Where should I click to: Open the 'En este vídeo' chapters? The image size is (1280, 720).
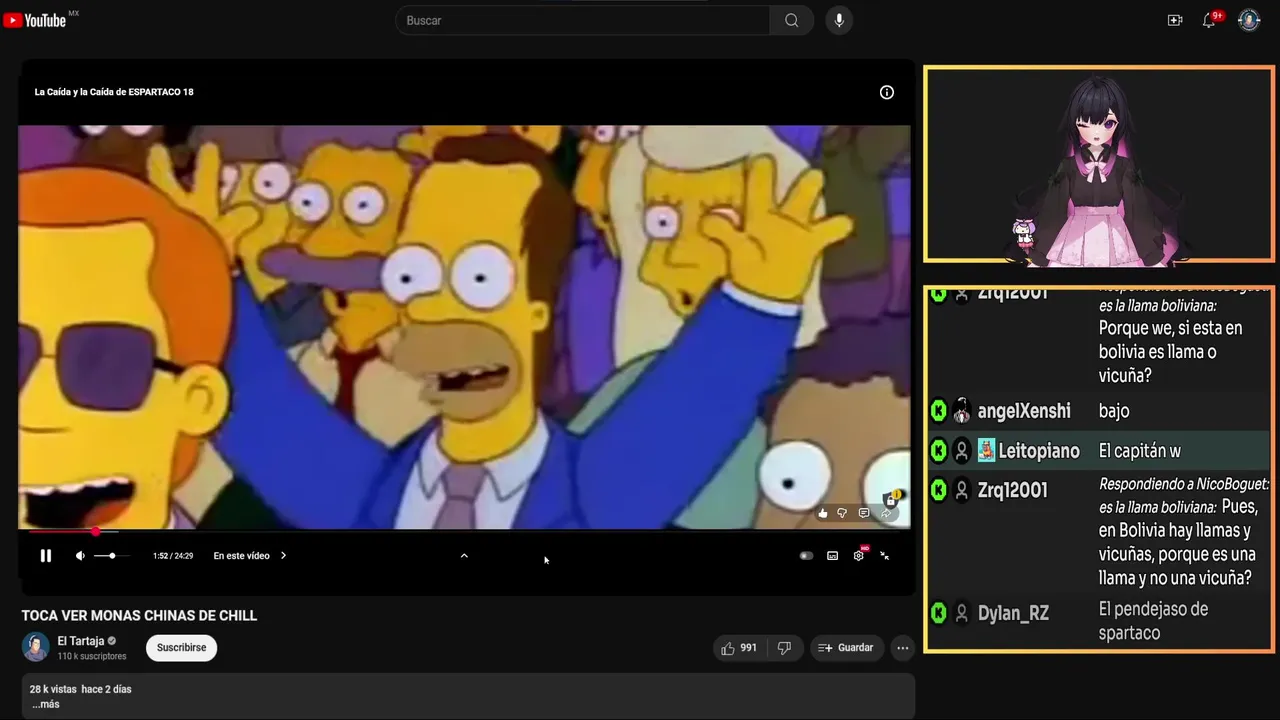pyautogui.click(x=249, y=556)
